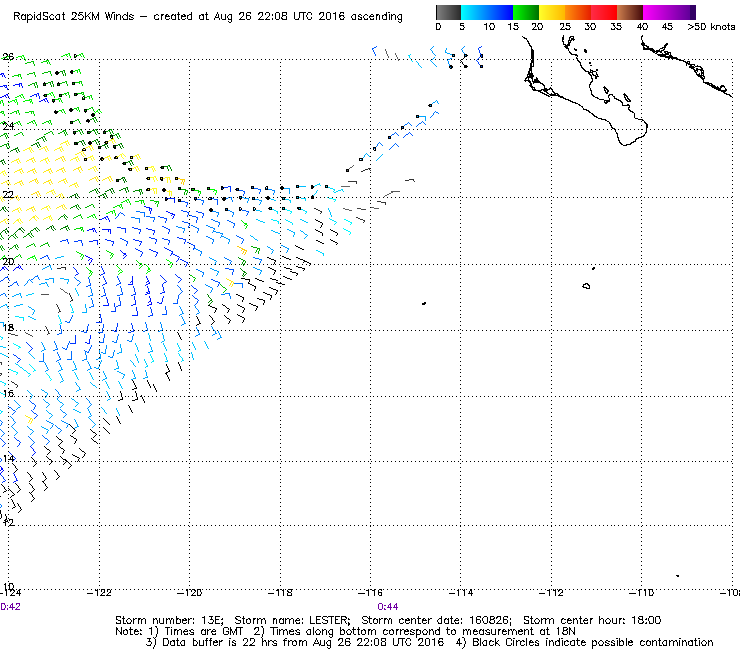Click the '0:44' purple time marker
740x650 pixels.
(387, 607)
